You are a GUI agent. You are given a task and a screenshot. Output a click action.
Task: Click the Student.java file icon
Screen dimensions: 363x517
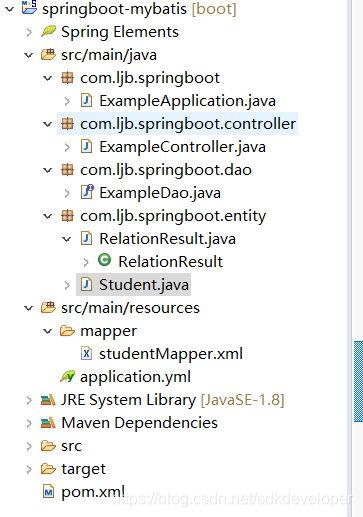click(x=87, y=285)
